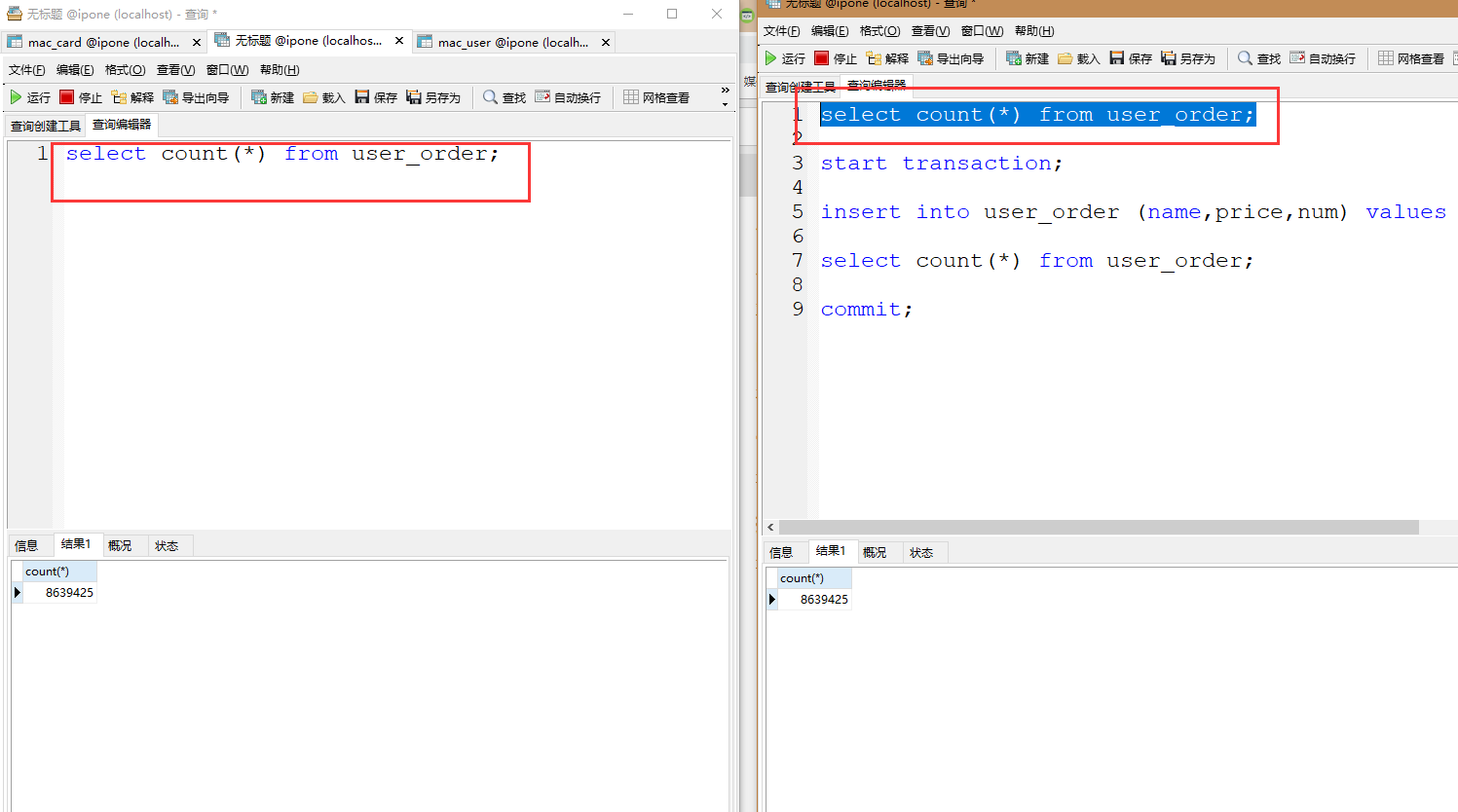Viewport: 1458px width, 812px height.
Task: Select 8639425 cell in left results
Action: [x=59, y=592]
